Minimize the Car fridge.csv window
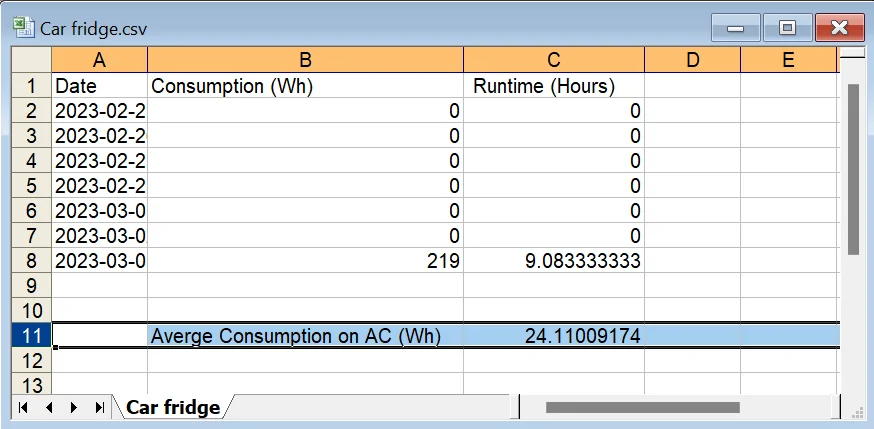874x429 pixels. tap(736, 28)
